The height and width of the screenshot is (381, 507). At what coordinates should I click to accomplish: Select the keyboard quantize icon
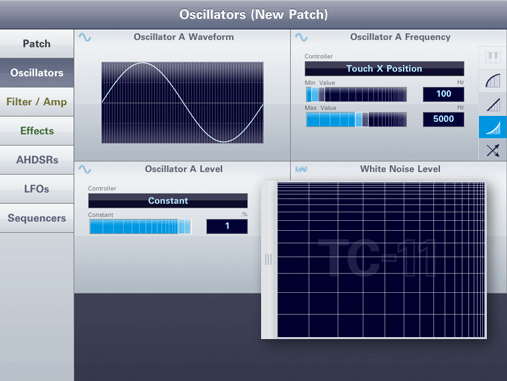[x=493, y=57]
